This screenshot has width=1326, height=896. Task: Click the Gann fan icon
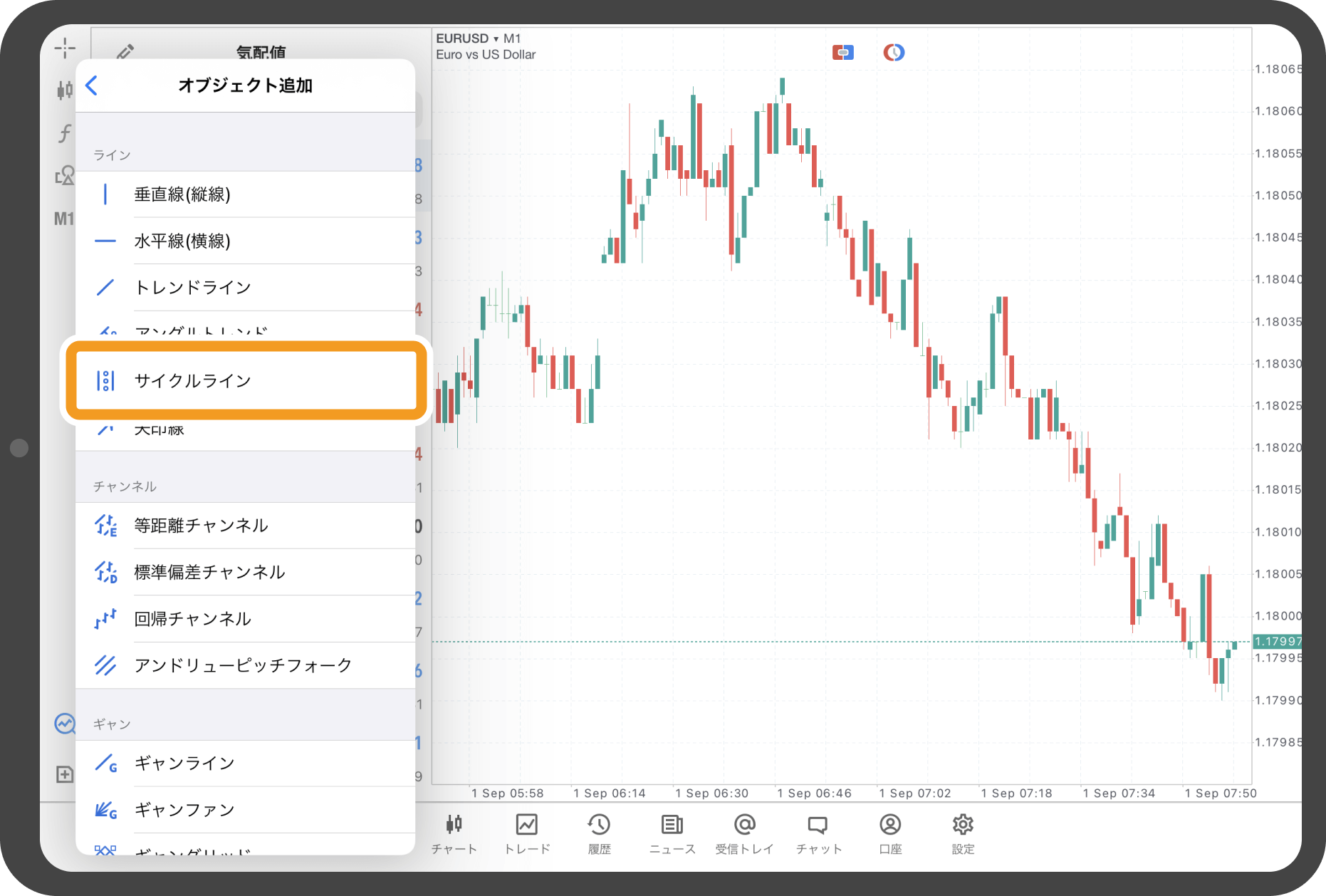click(105, 810)
